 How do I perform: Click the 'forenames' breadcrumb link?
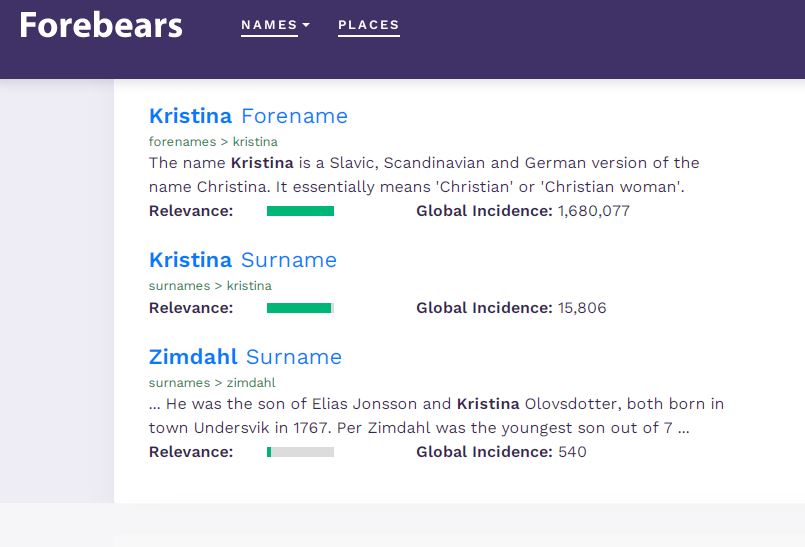pos(182,142)
